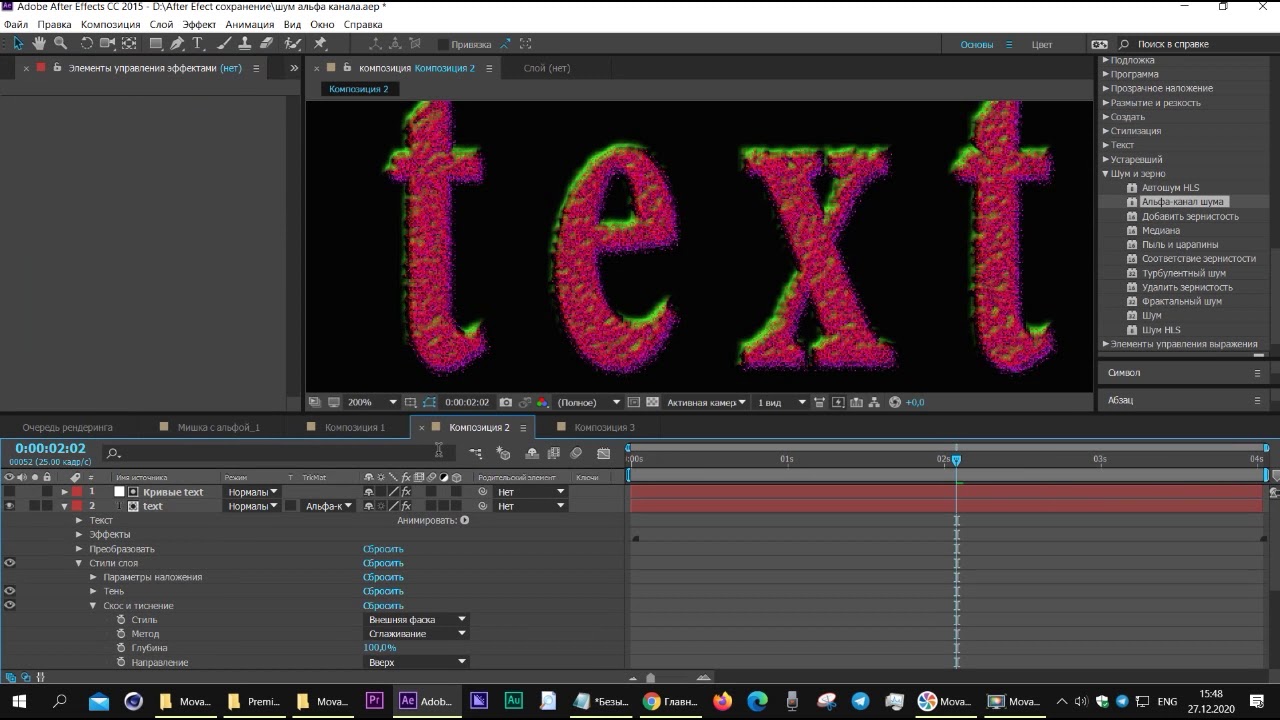
Task: Click Сбросить next to Преобразовать
Action: coord(383,549)
